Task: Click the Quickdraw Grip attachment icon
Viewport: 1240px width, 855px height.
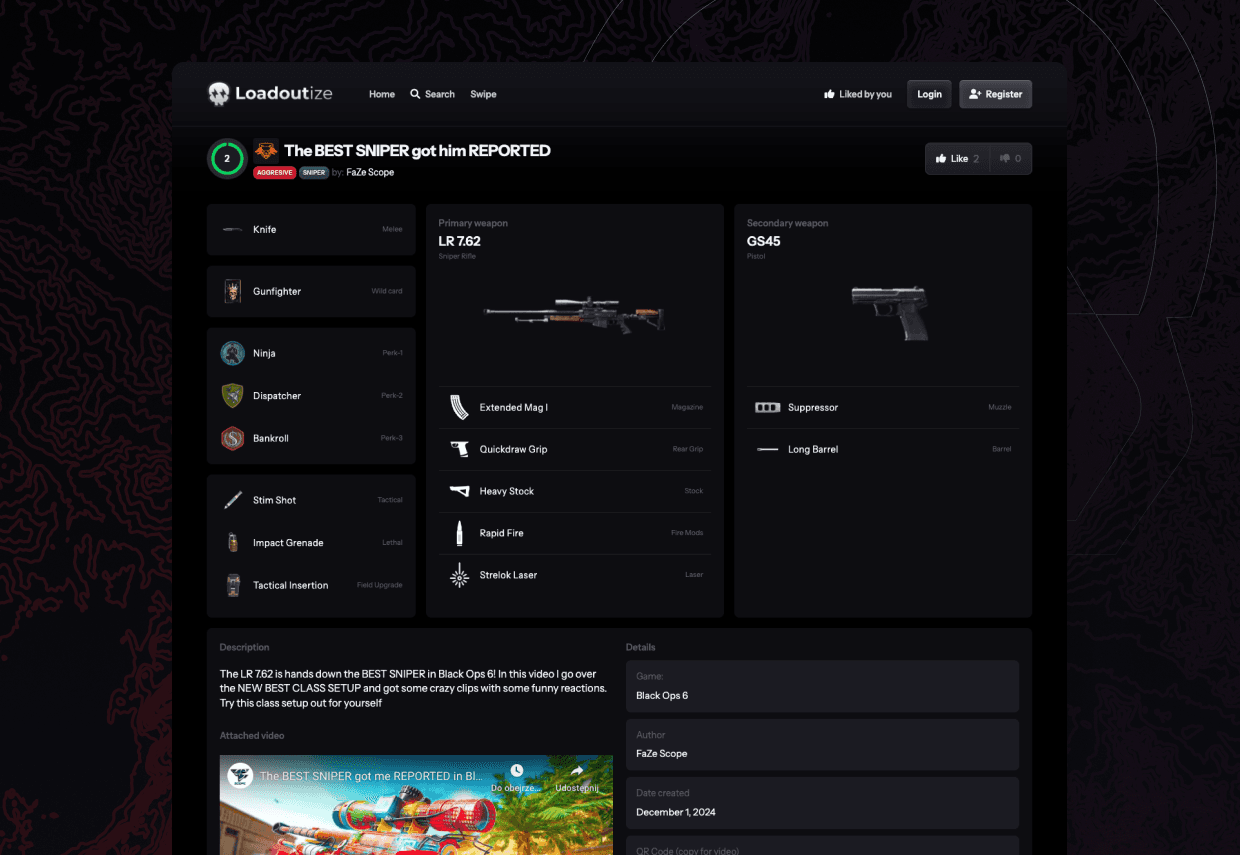Action: point(459,449)
